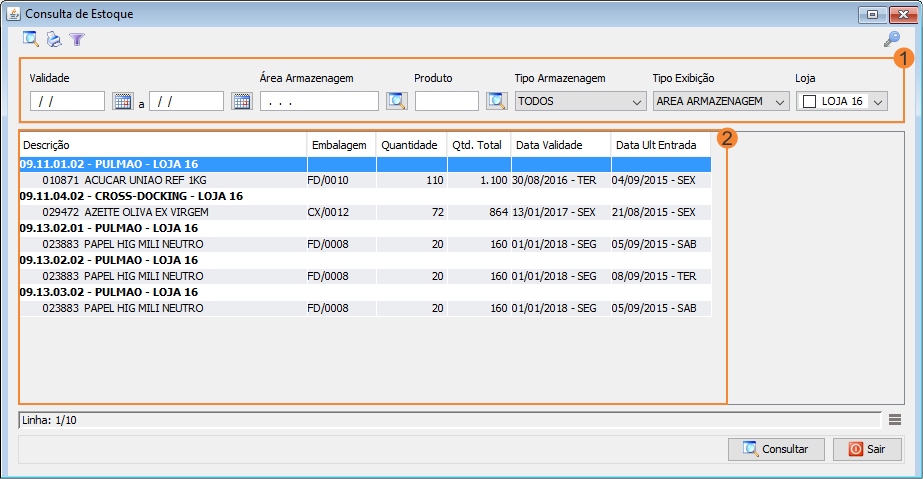Click the print toolbar icon

(x=54, y=40)
